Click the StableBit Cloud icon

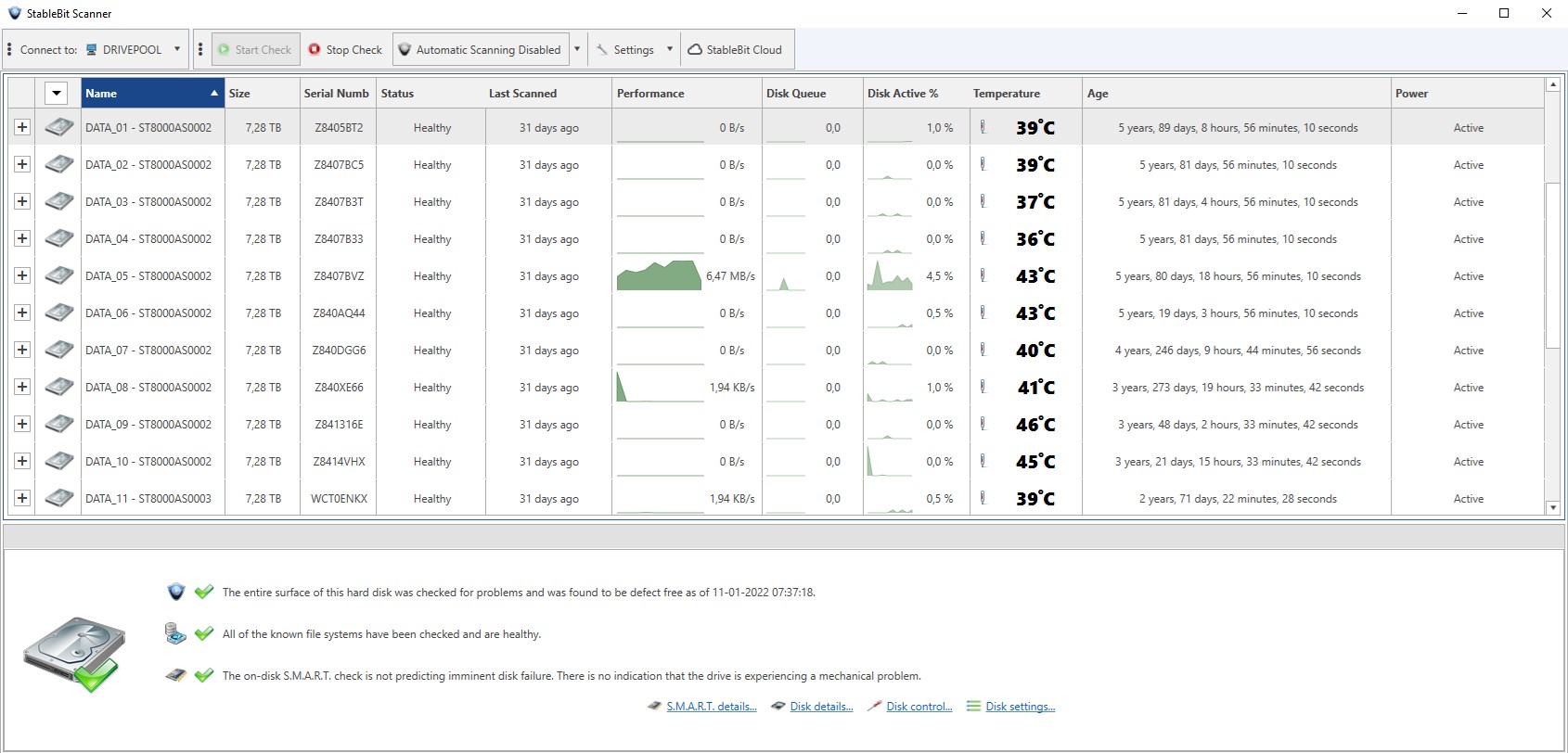tap(695, 50)
